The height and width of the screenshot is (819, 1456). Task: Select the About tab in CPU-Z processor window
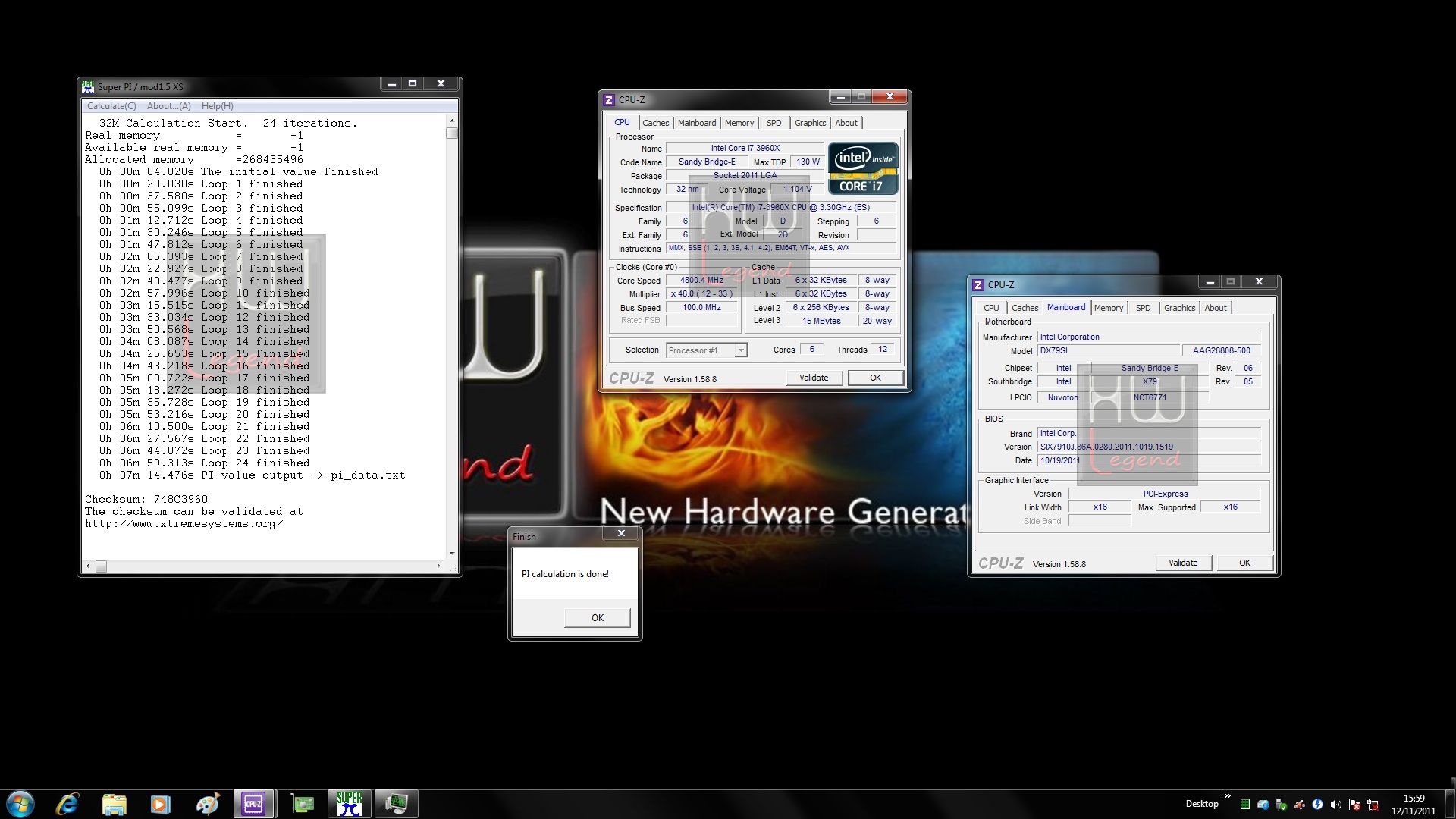pos(846,123)
